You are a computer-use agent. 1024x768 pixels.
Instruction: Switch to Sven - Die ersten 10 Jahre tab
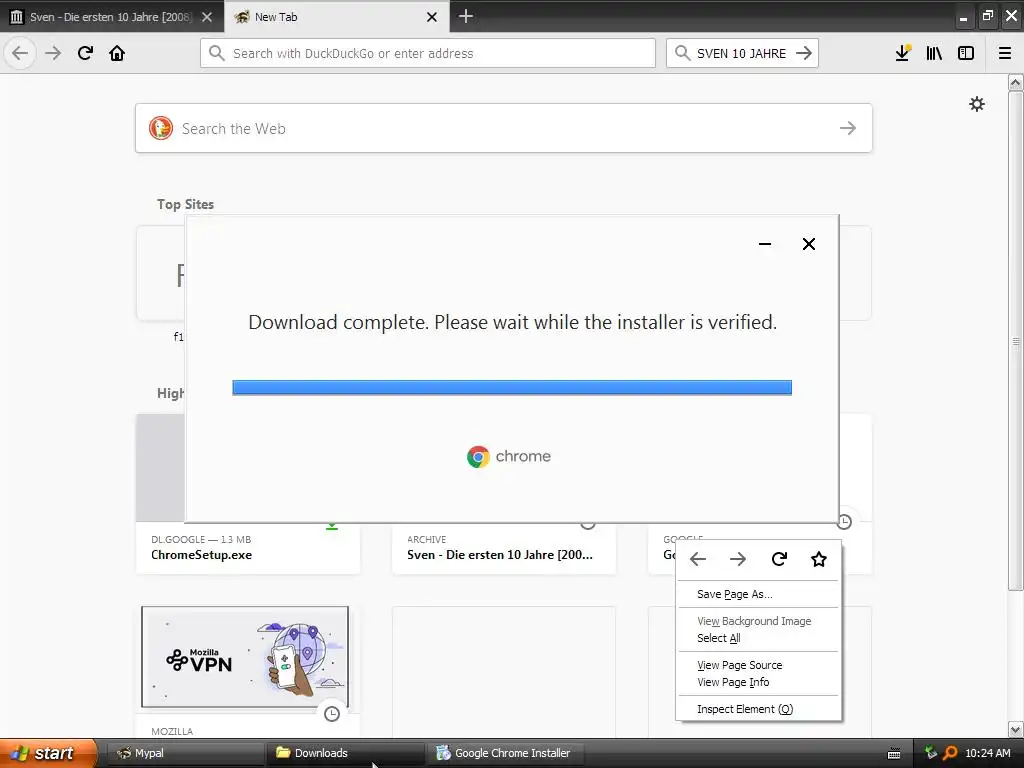click(x=112, y=16)
